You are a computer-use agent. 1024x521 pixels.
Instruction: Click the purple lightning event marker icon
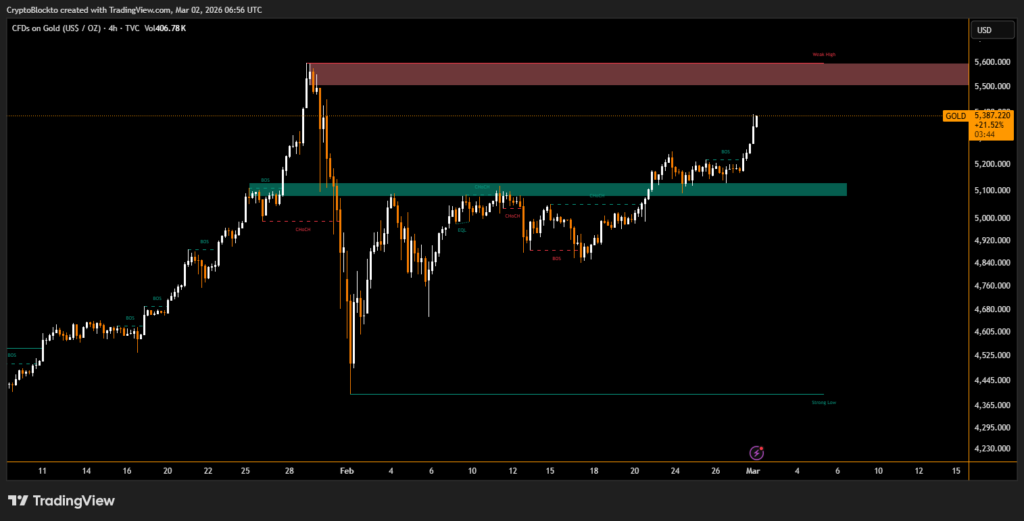click(757, 453)
